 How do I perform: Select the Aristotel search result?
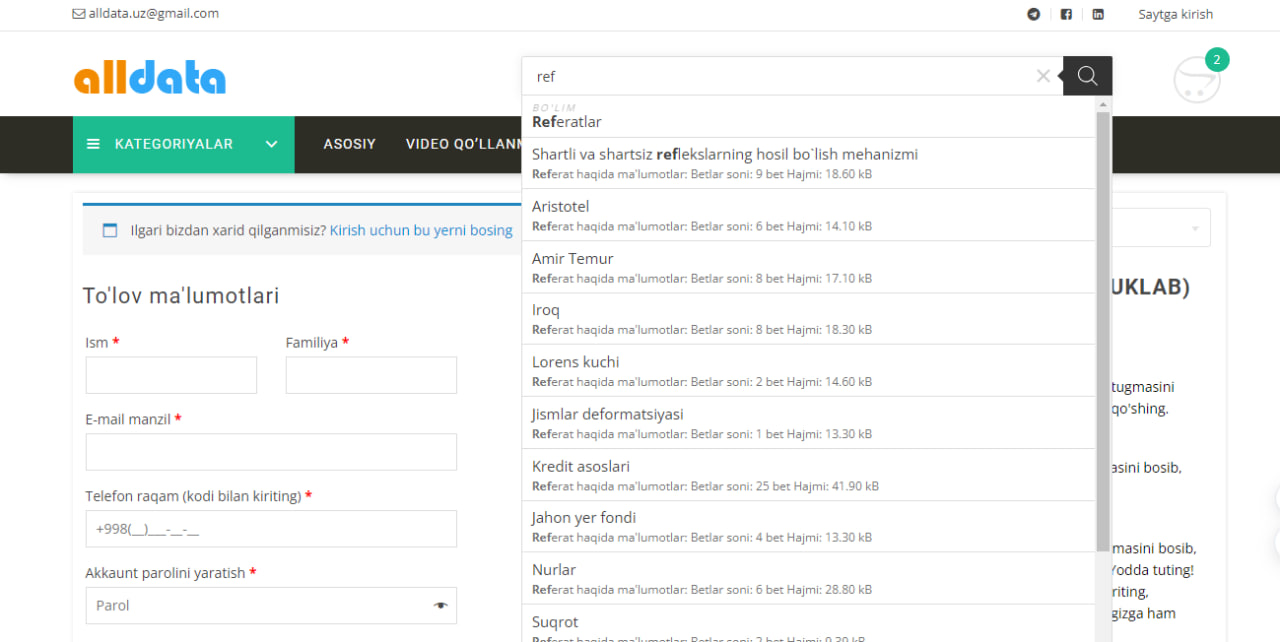[561, 207]
